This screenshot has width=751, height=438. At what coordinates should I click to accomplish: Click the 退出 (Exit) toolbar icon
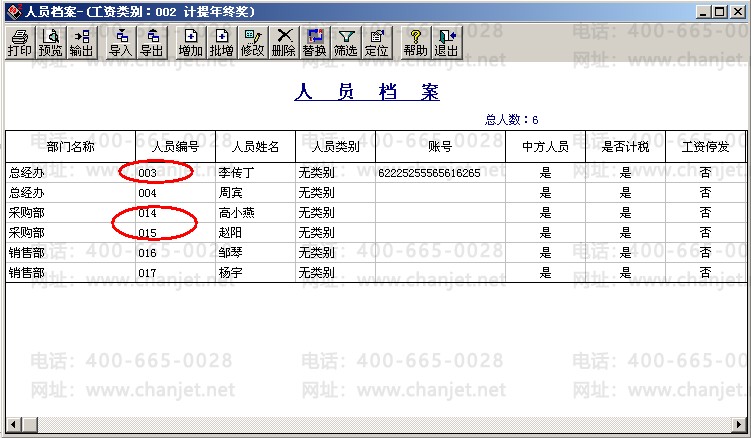pos(446,43)
